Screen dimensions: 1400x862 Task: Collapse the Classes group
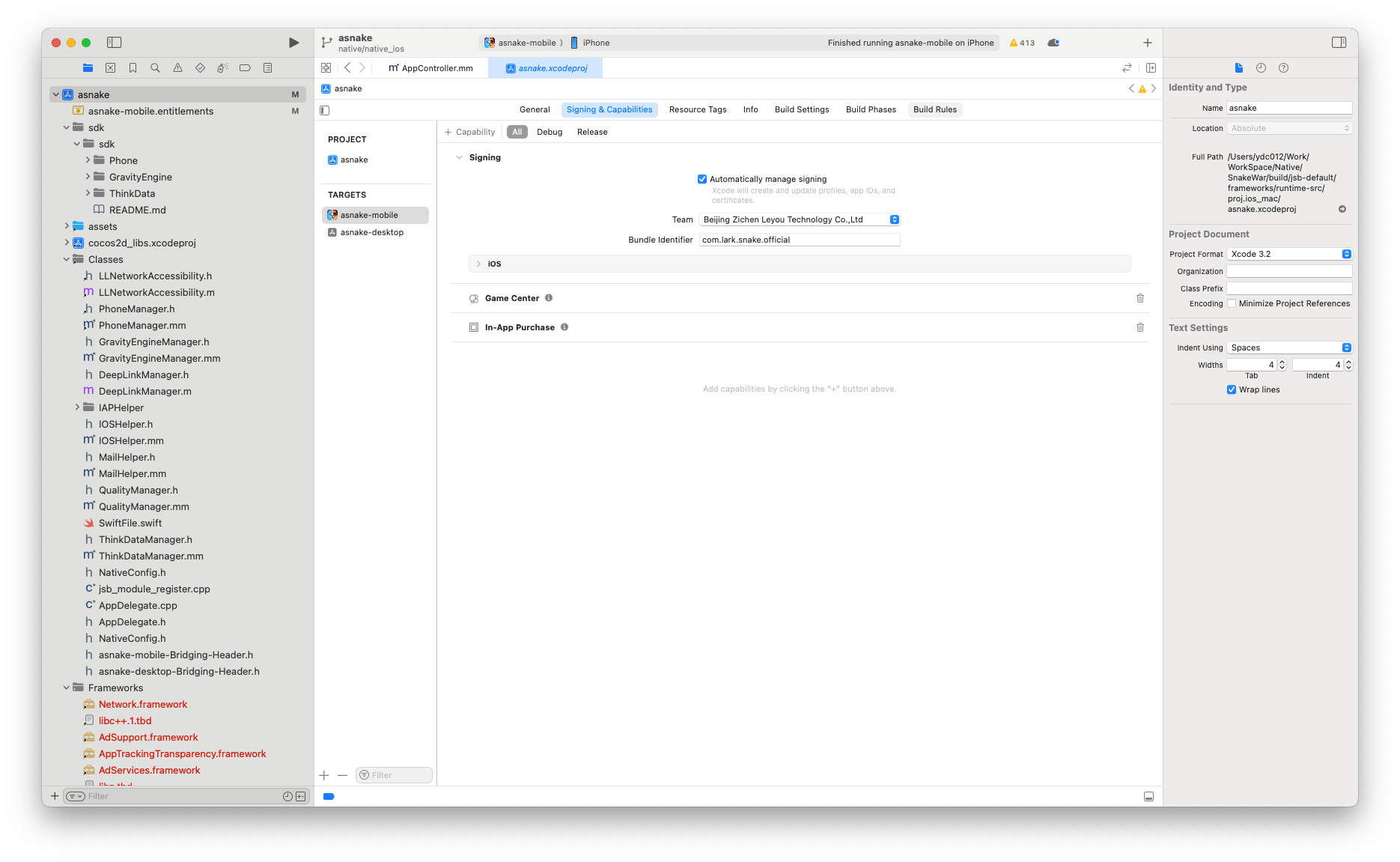67,259
